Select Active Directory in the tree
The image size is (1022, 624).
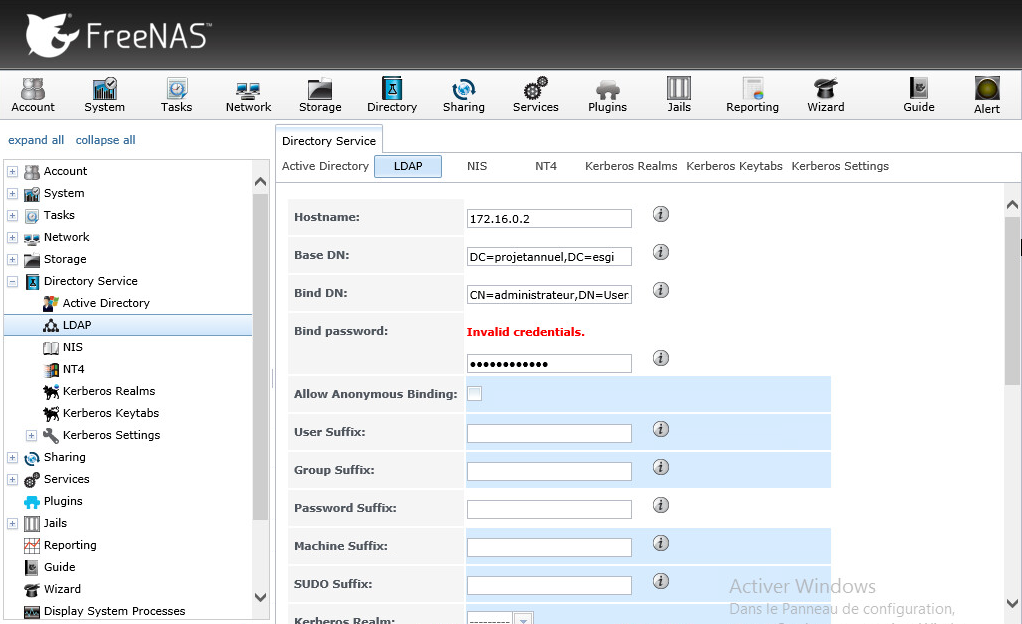click(x=106, y=303)
